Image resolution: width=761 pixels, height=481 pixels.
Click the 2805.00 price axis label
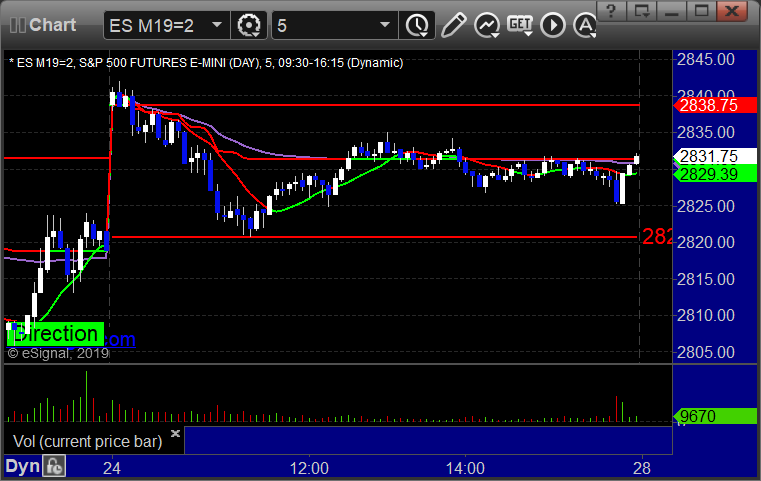coord(706,352)
